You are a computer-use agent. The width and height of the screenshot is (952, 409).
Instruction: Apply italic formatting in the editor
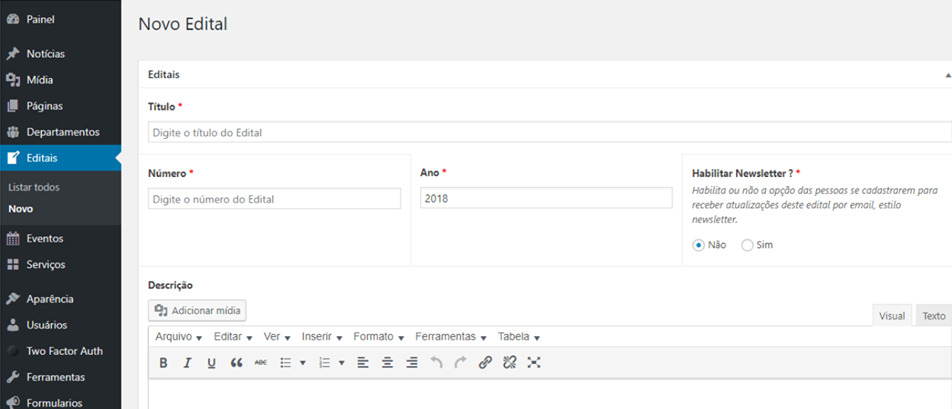(187, 363)
